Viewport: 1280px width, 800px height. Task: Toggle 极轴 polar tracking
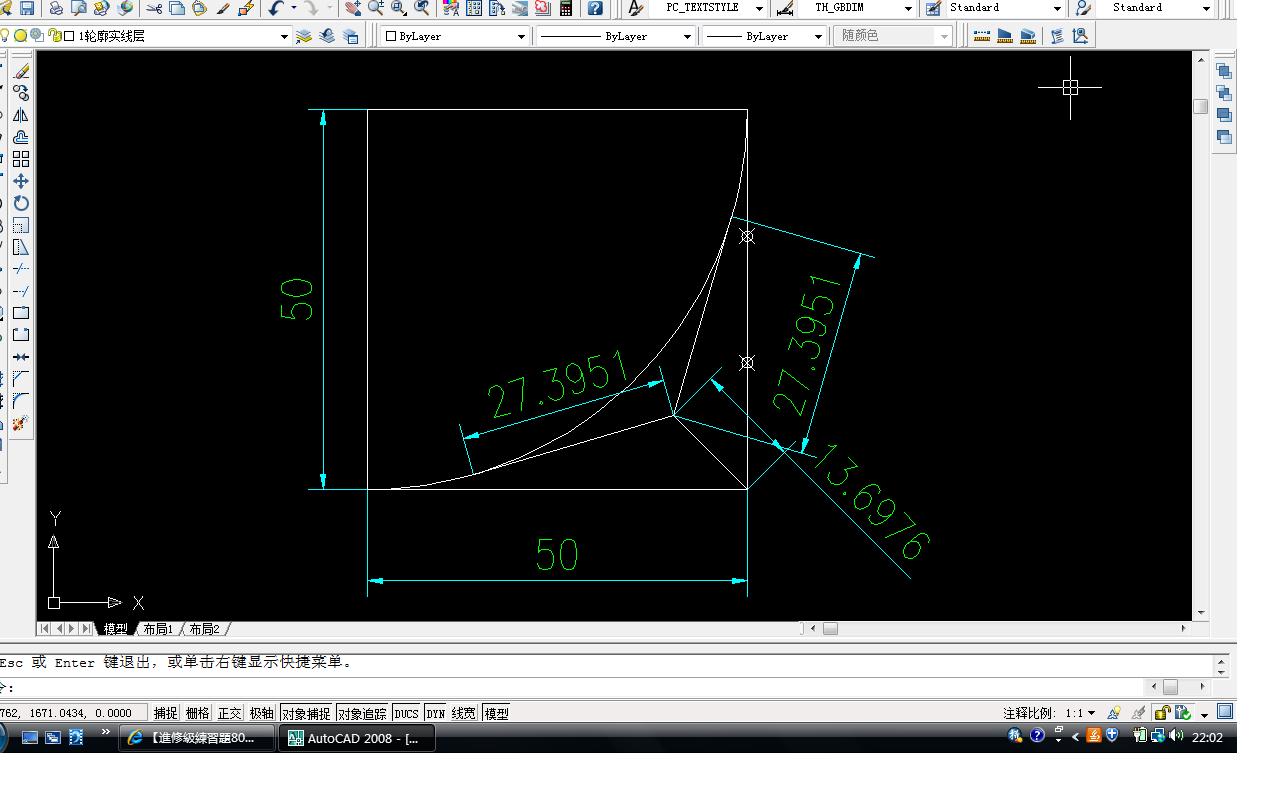(x=261, y=713)
